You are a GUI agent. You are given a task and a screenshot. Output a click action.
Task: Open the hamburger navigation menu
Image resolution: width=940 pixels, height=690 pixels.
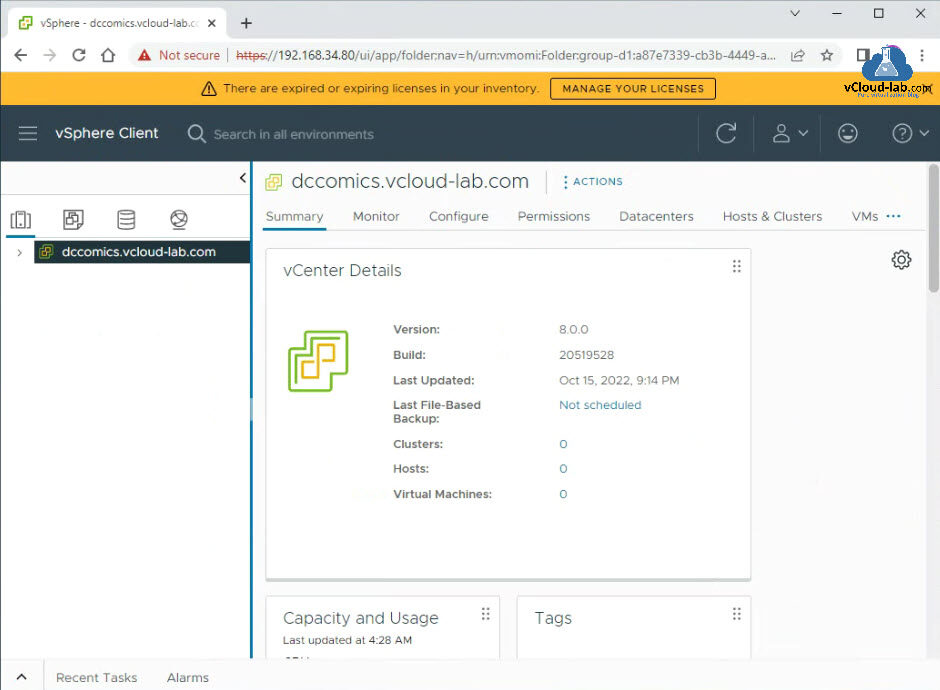(x=28, y=134)
